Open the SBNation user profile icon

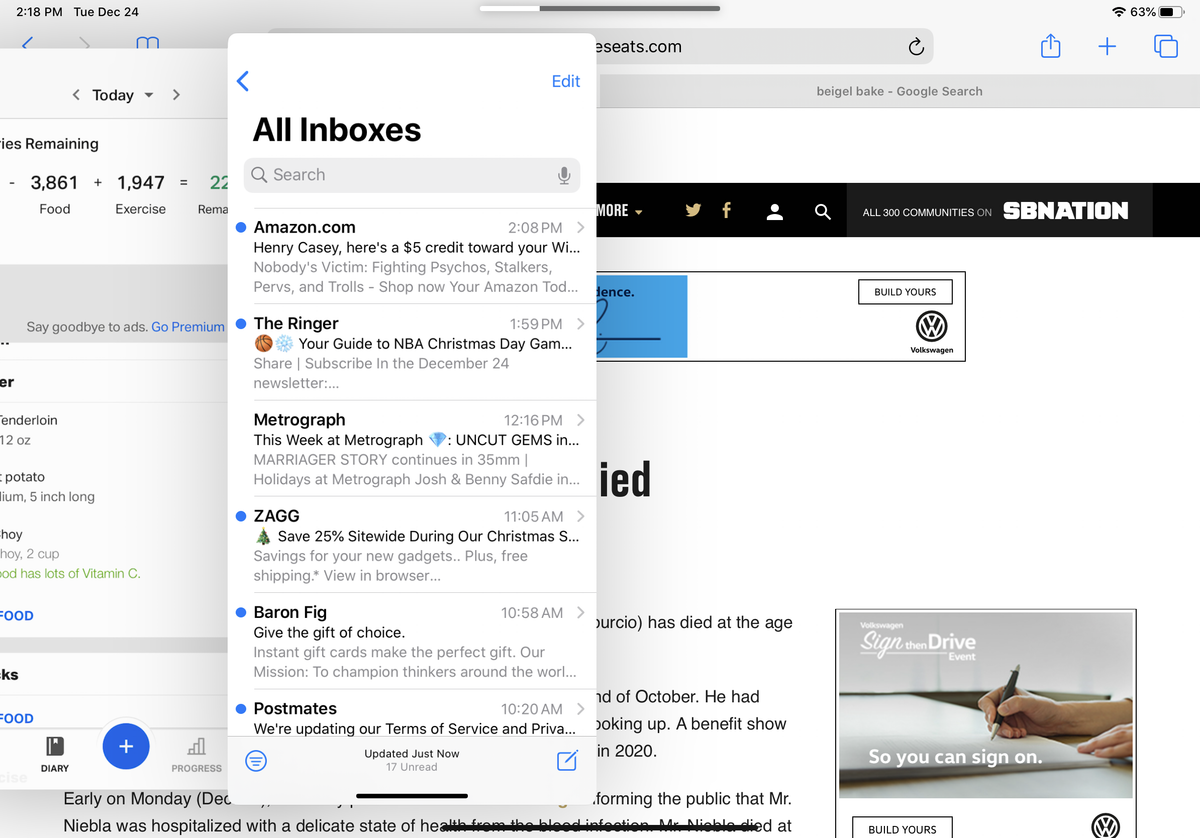coord(775,210)
